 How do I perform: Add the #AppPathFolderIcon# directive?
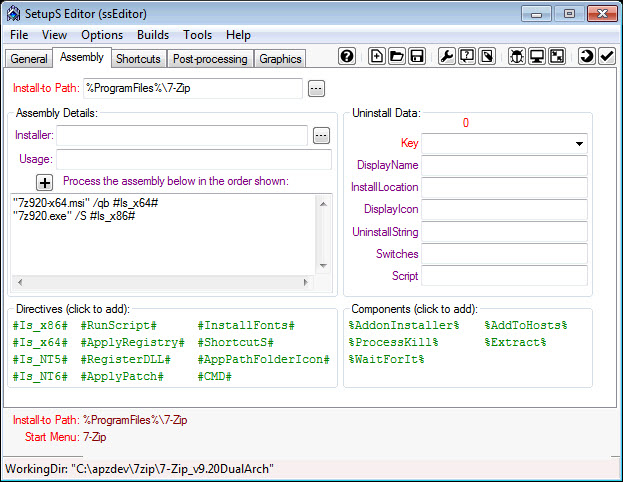point(263,360)
